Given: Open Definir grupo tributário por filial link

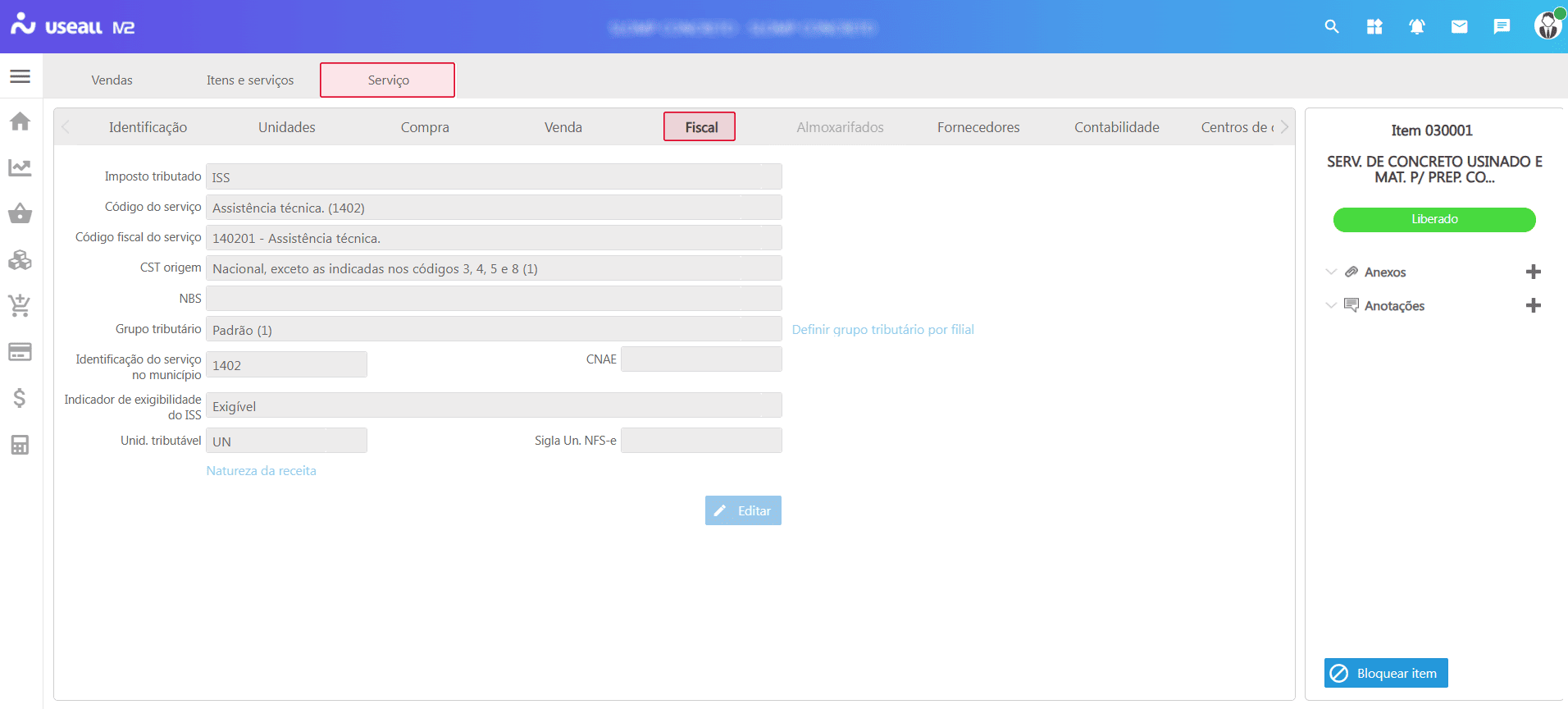Looking at the screenshot, I should coord(882,329).
